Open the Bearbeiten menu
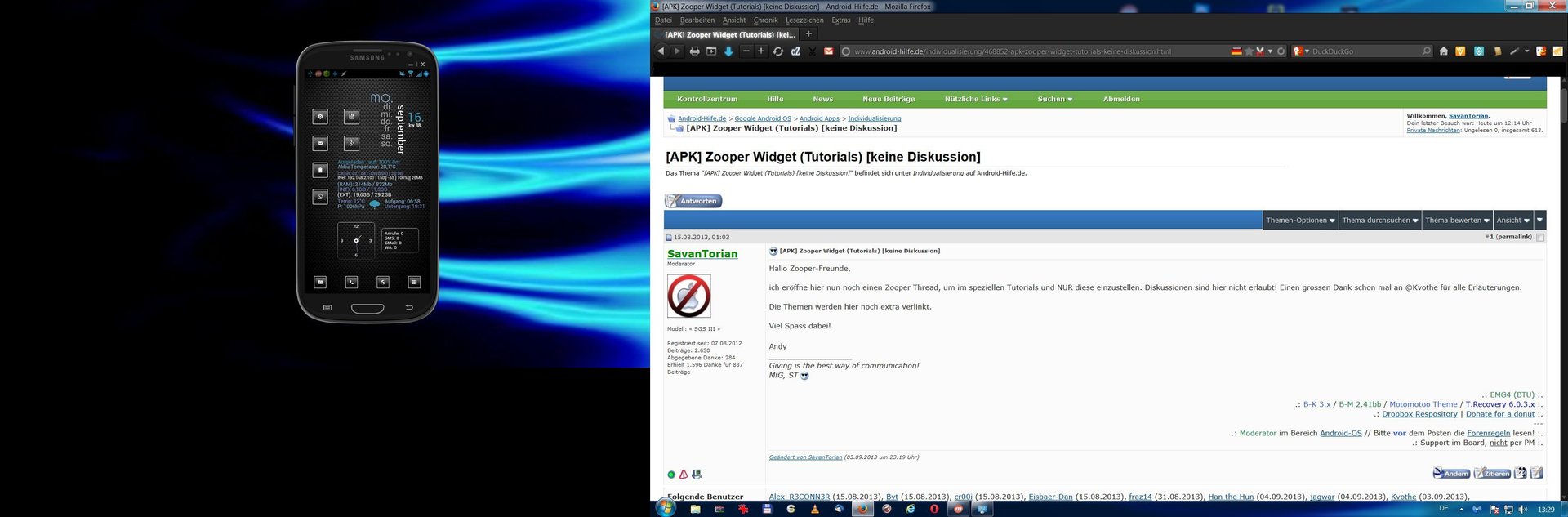Image resolution: width=1568 pixels, height=517 pixels. point(697,20)
